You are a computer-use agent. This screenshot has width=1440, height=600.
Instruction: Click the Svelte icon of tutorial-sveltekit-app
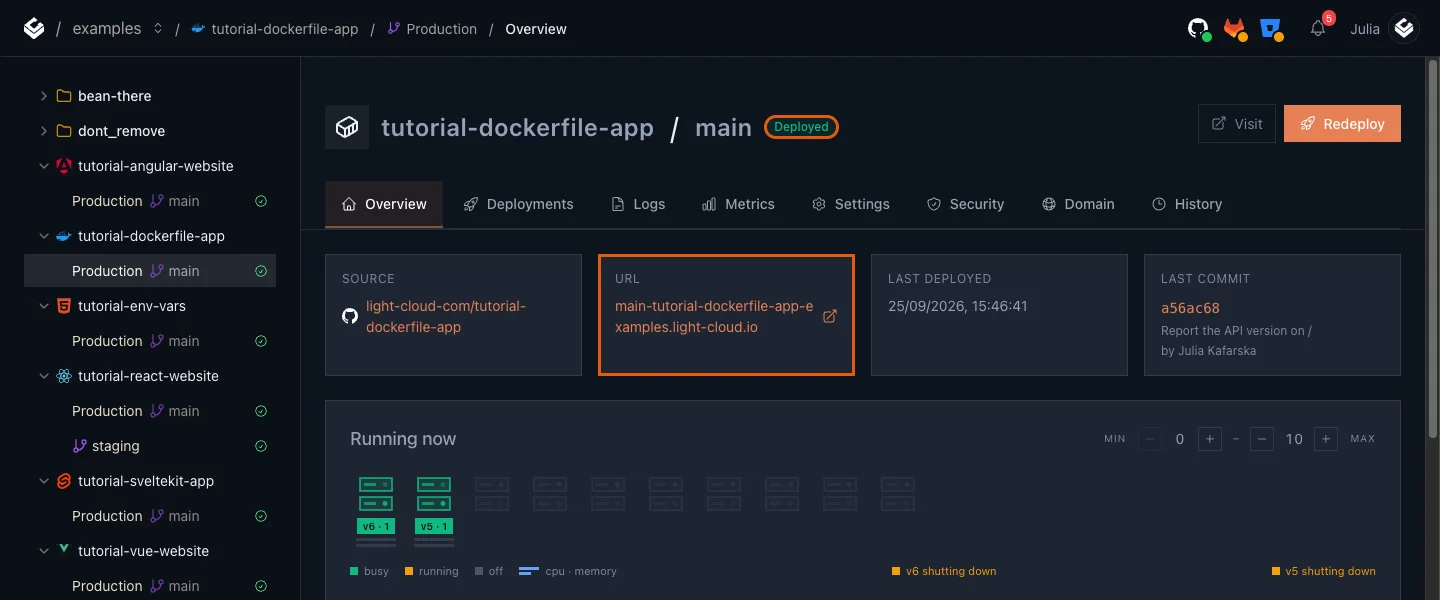(x=64, y=481)
